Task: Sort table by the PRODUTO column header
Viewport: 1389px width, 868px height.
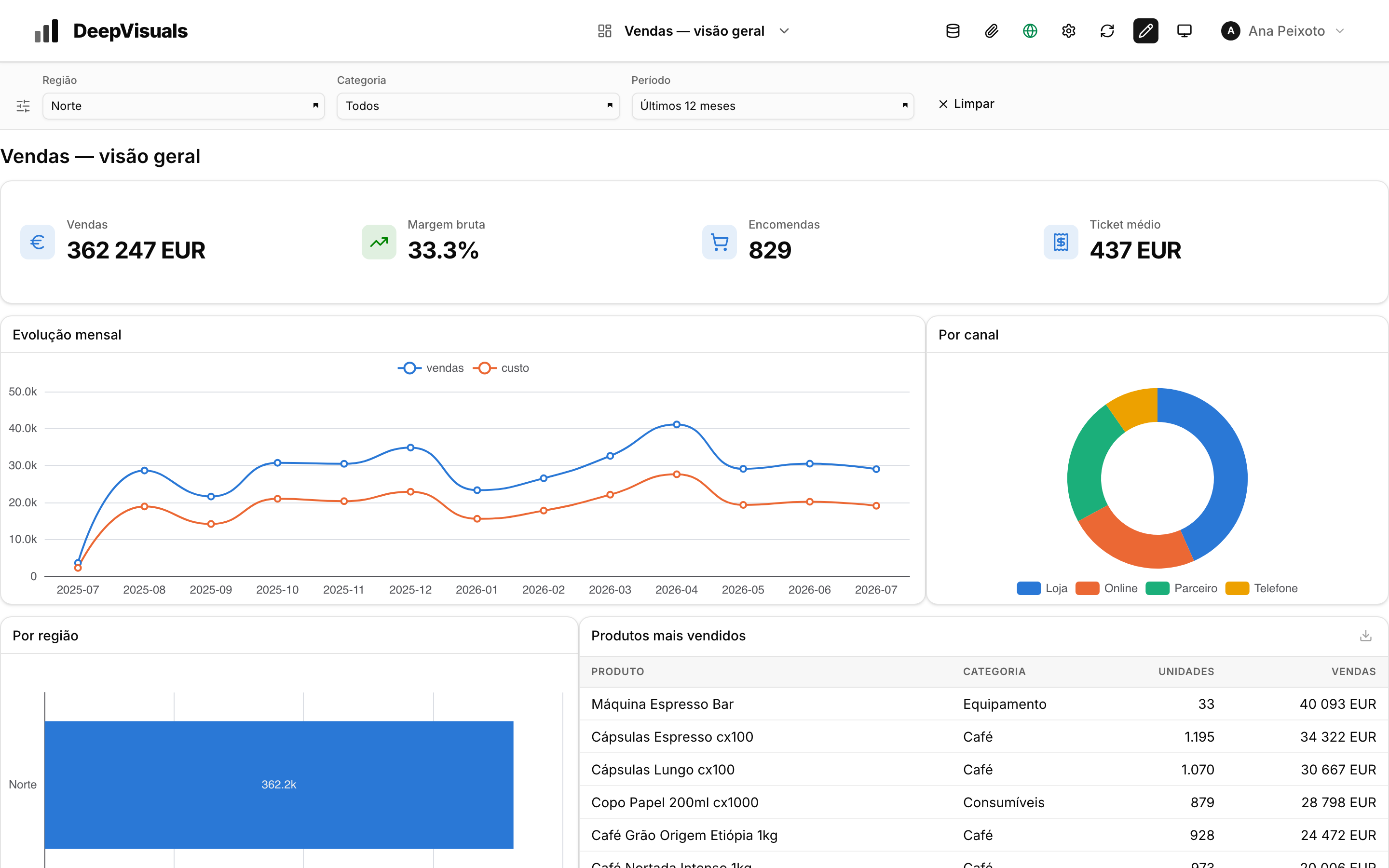Action: tap(618, 672)
